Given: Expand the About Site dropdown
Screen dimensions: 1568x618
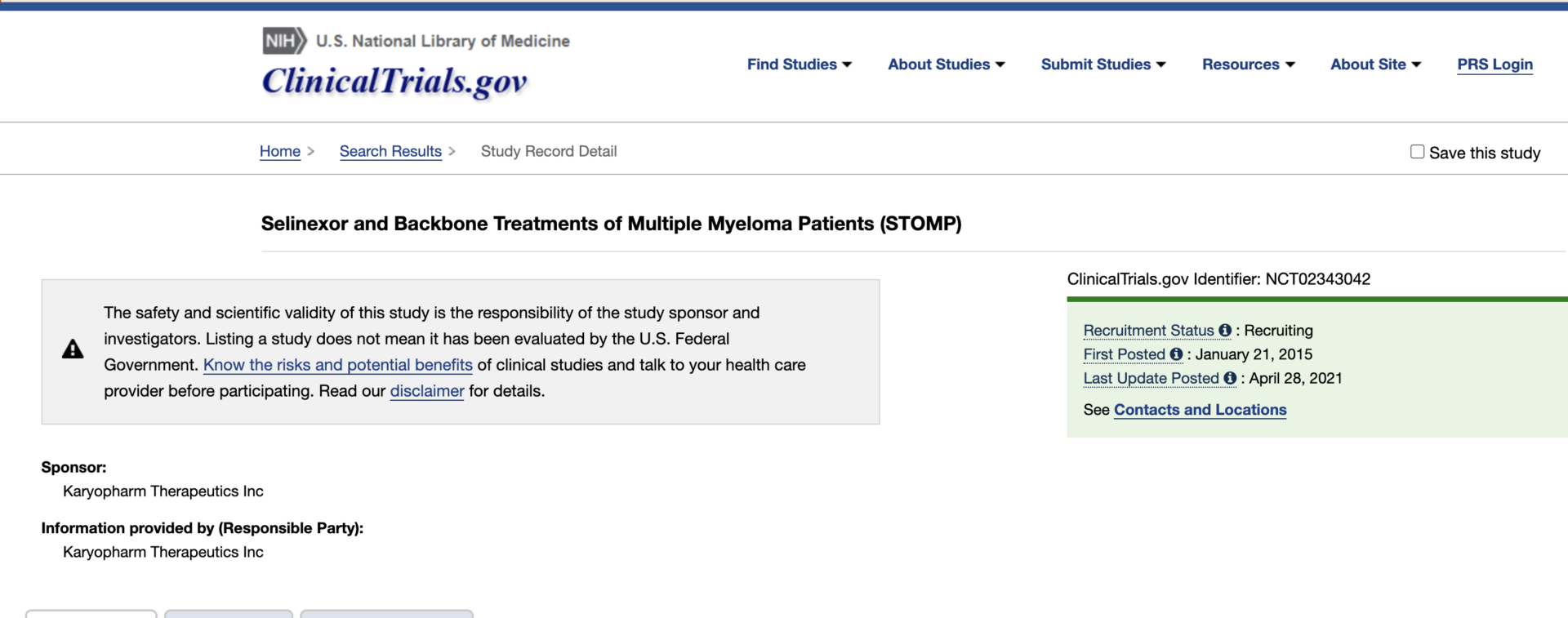Looking at the screenshot, I should [1376, 64].
